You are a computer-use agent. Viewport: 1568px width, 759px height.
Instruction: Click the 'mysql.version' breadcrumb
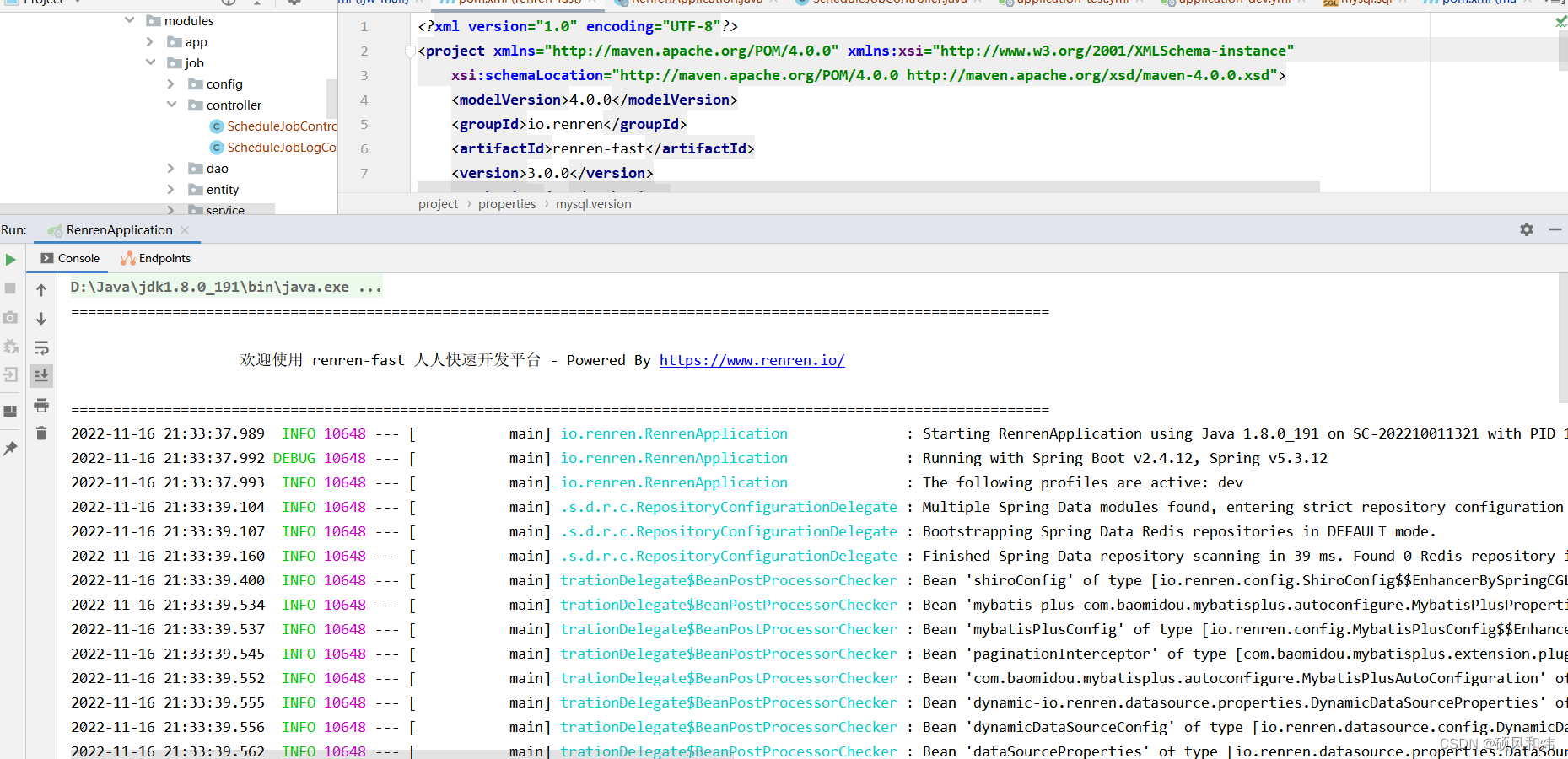594,204
